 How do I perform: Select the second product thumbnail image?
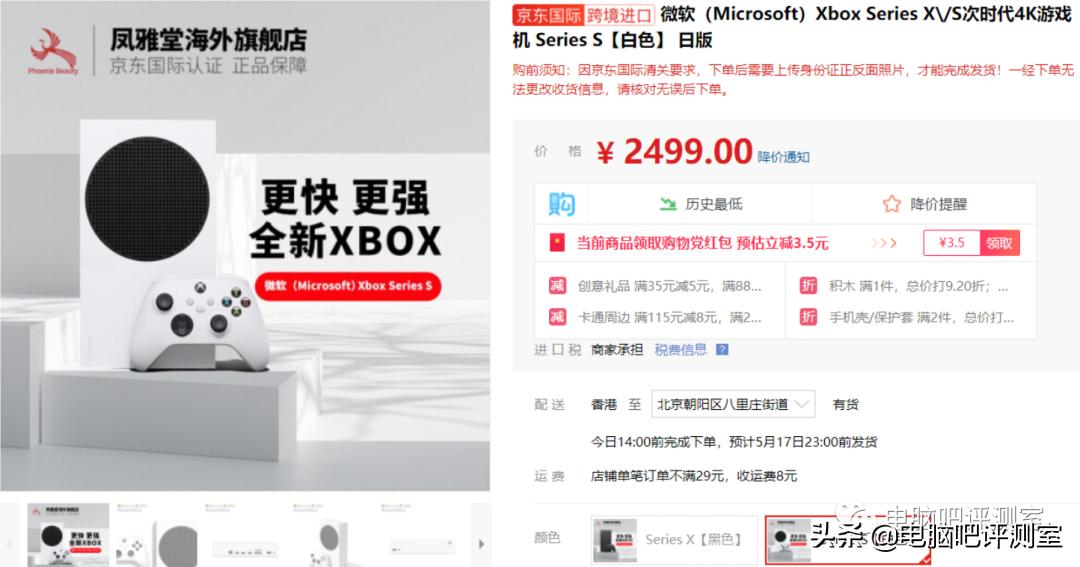157,536
